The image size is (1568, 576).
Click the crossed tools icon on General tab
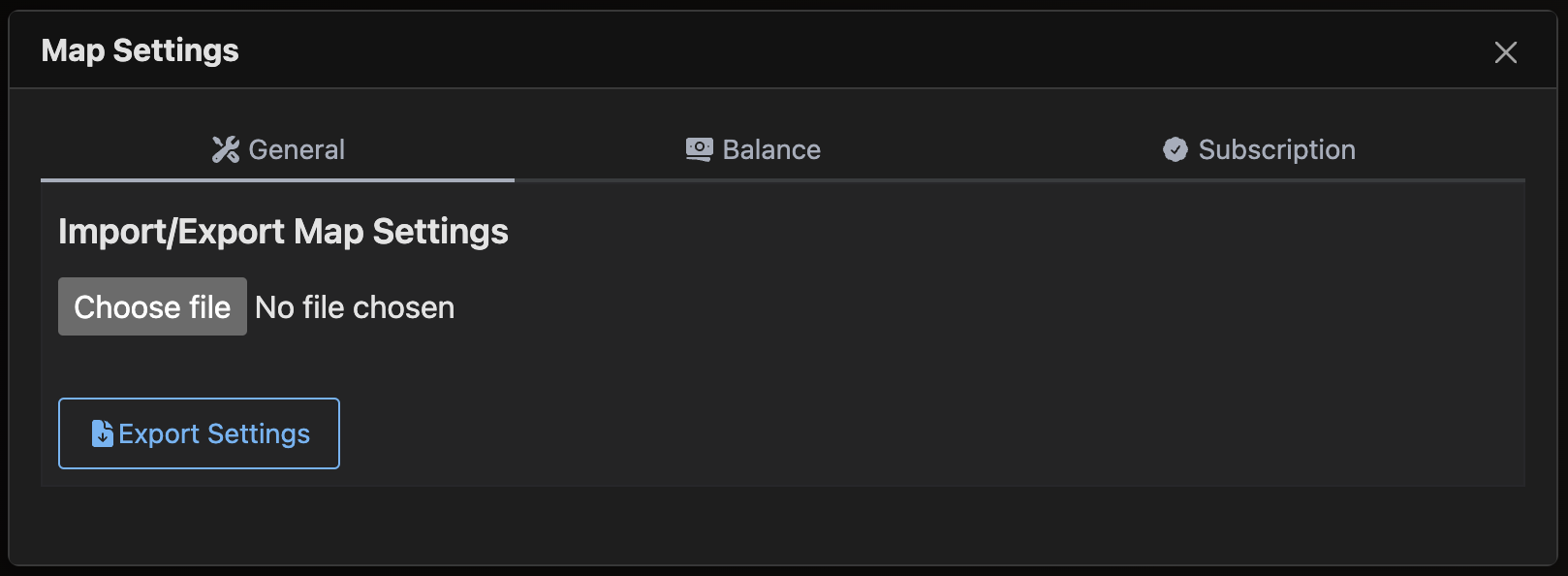pyautogui.click(x=226, y=149)
